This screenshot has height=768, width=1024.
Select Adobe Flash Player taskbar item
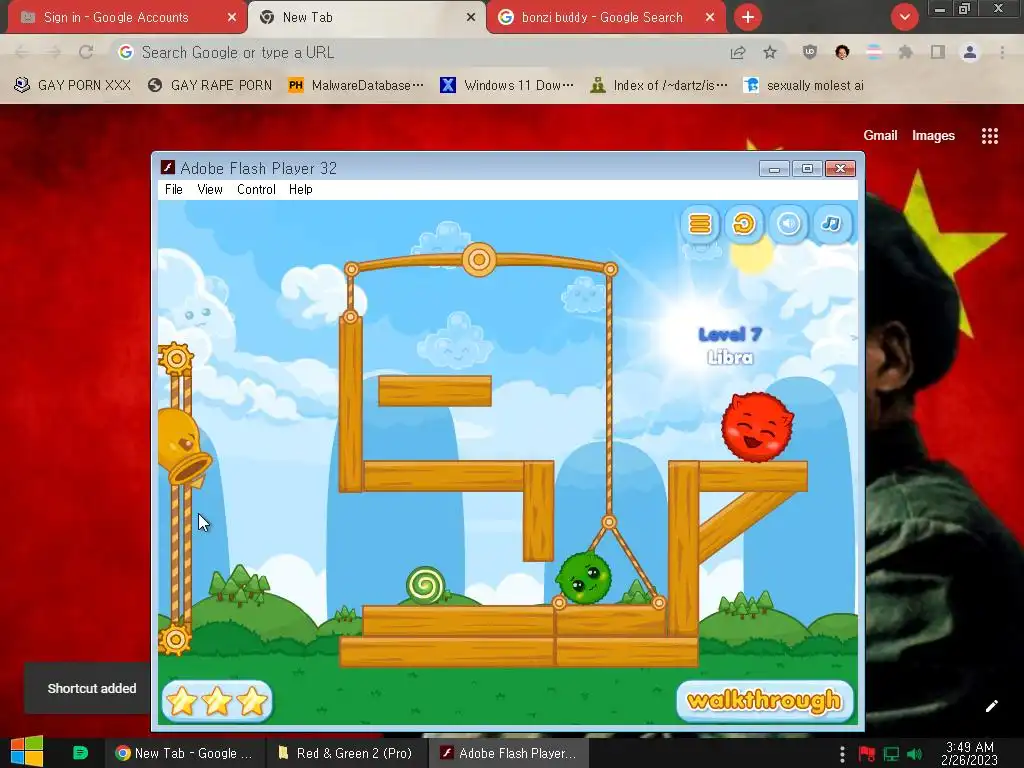(509, 753)
